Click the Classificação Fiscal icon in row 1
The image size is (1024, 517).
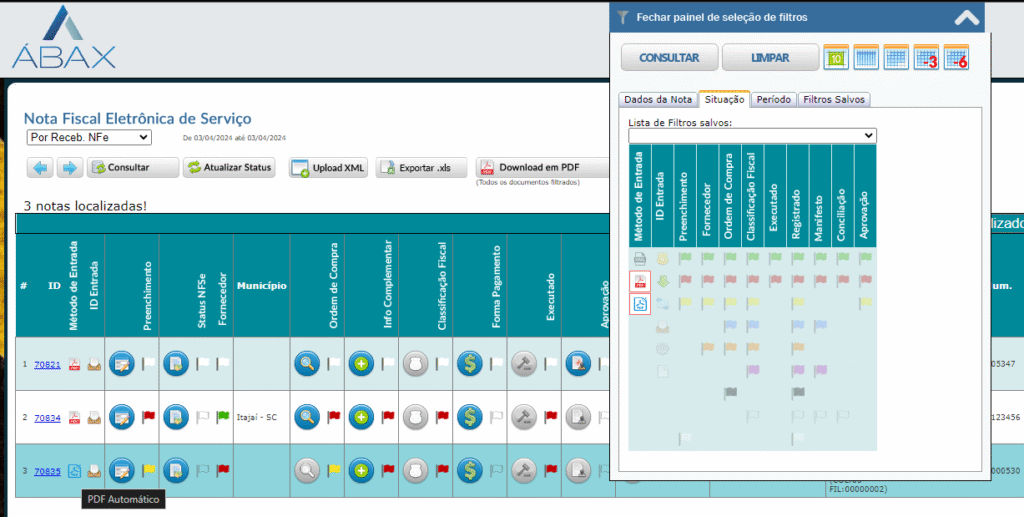coord(416,364)
